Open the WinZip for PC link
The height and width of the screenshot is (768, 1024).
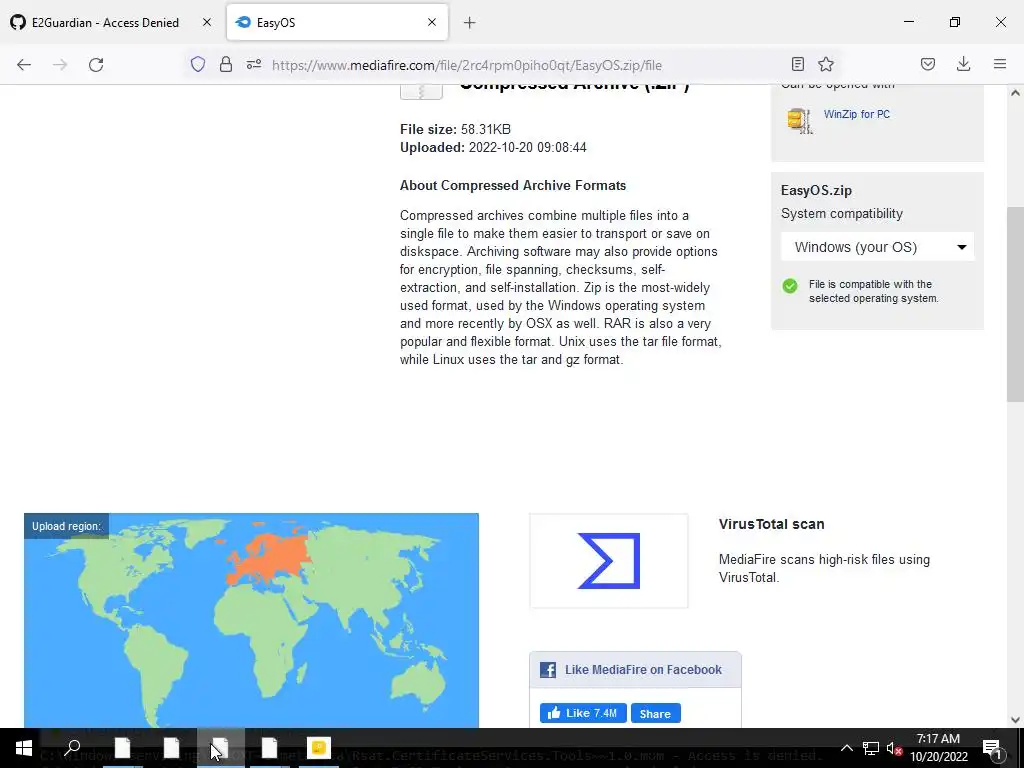pos(856,114)
